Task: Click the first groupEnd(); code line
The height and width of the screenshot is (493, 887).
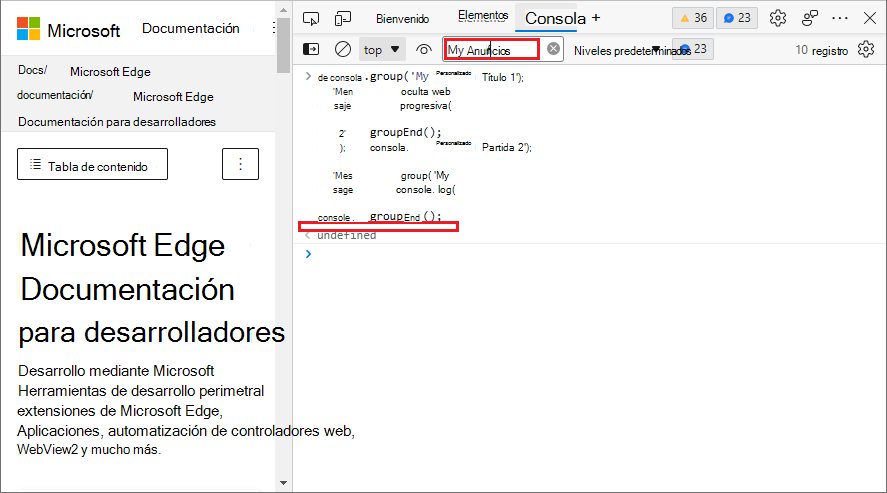Action: pyautogui.click(x=406, y=132)
